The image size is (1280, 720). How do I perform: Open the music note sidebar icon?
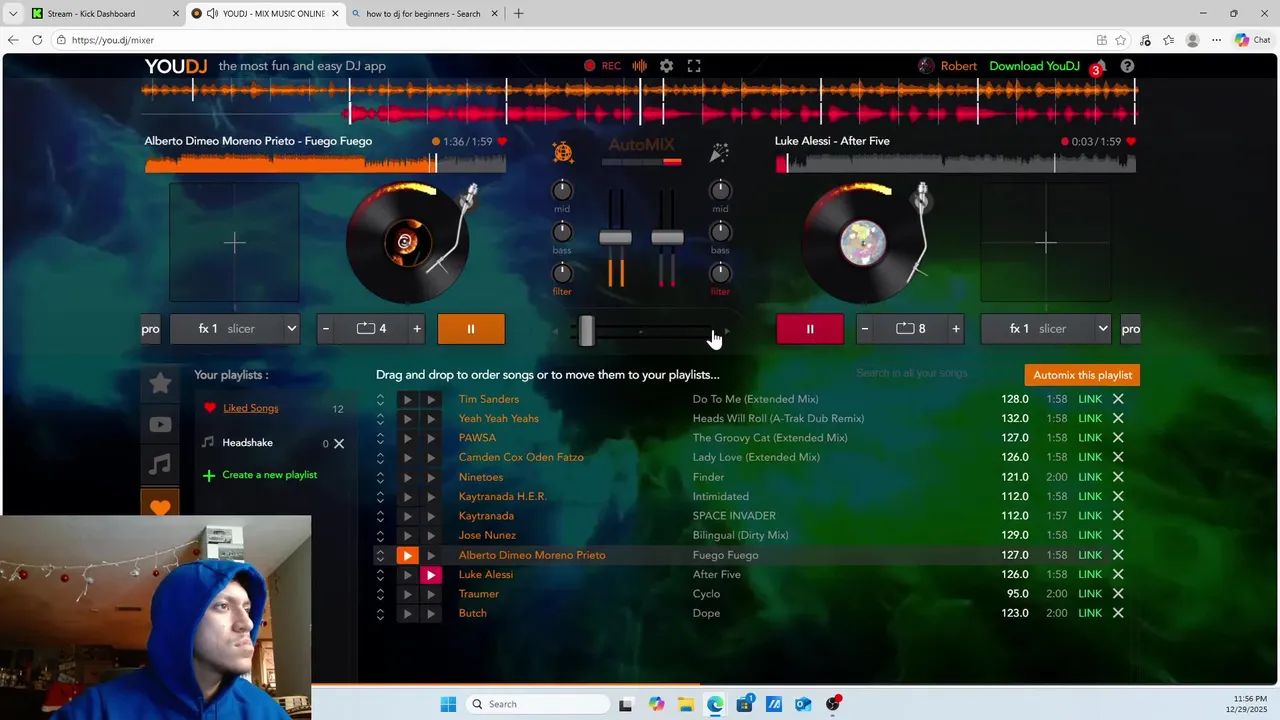click(x=160, y=465)
